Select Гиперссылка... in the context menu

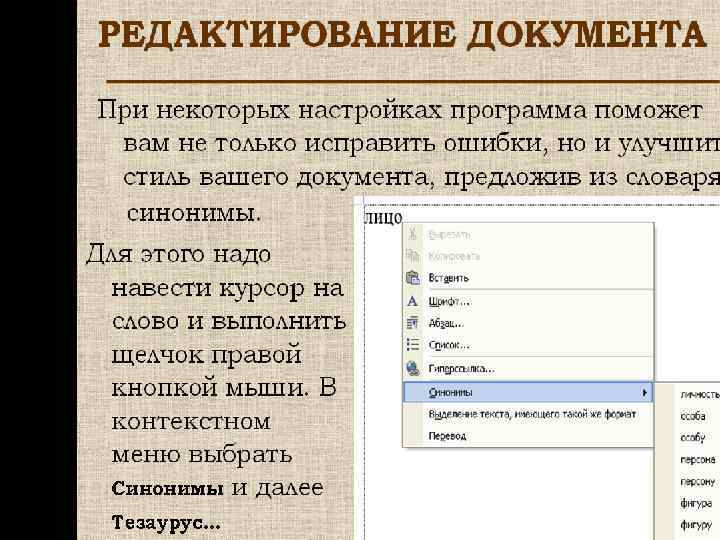[528, 368]
